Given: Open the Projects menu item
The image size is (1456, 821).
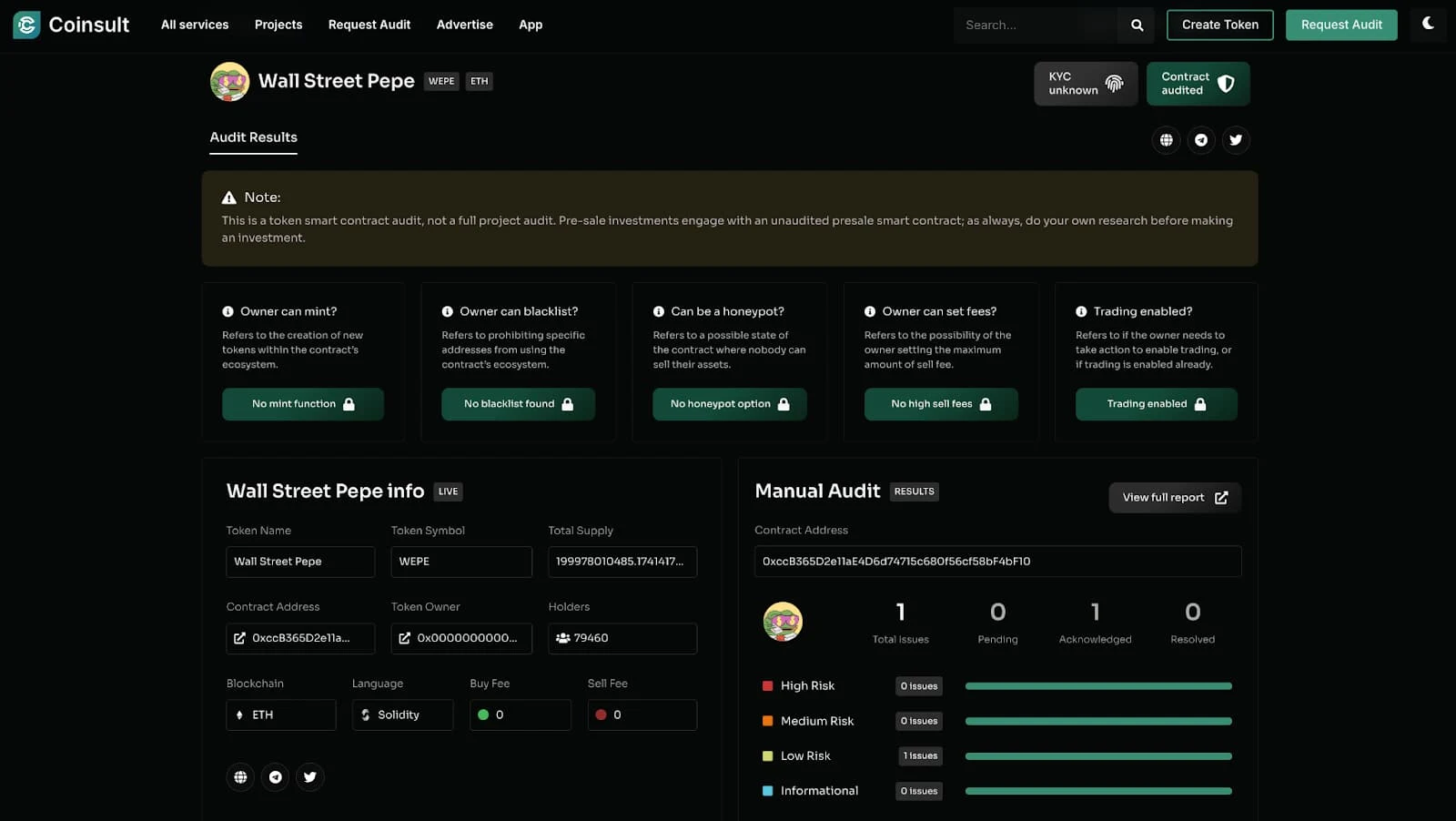Looking at the screenshot, I should click(x=278, y=25).
